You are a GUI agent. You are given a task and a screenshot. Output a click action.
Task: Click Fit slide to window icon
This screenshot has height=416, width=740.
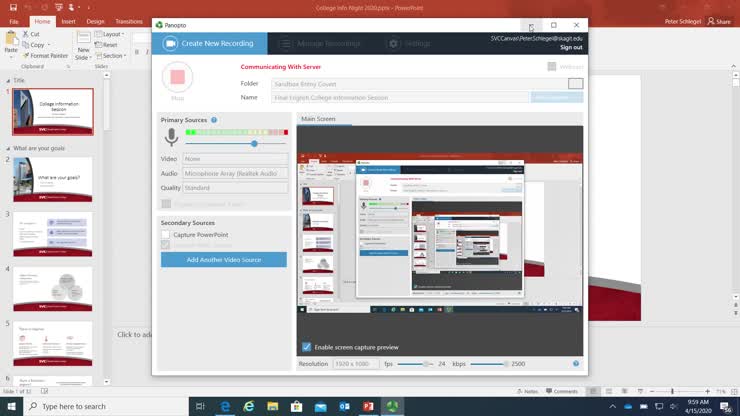734,391
